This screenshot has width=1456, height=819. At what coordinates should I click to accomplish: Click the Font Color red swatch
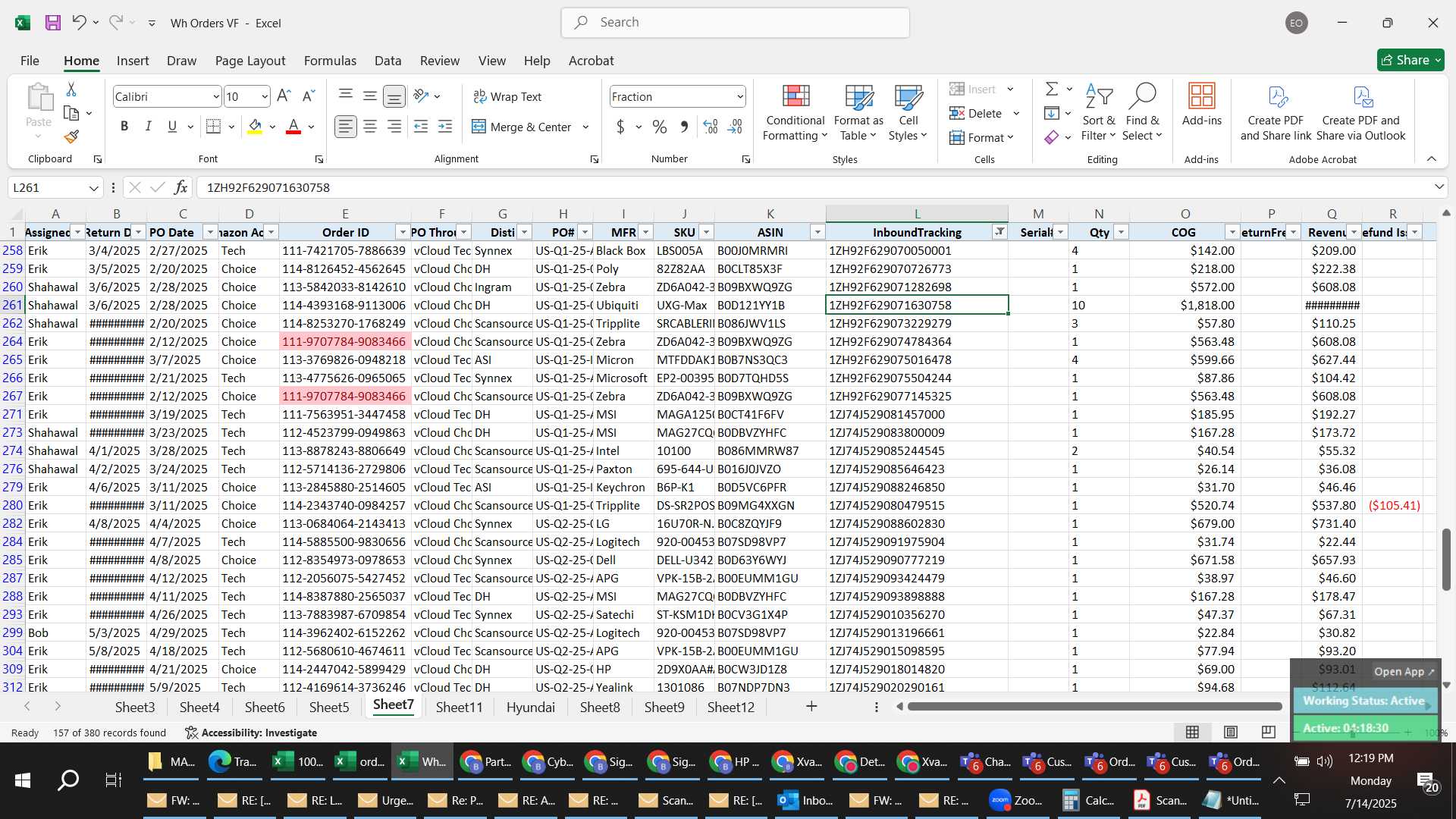point(293,127)
